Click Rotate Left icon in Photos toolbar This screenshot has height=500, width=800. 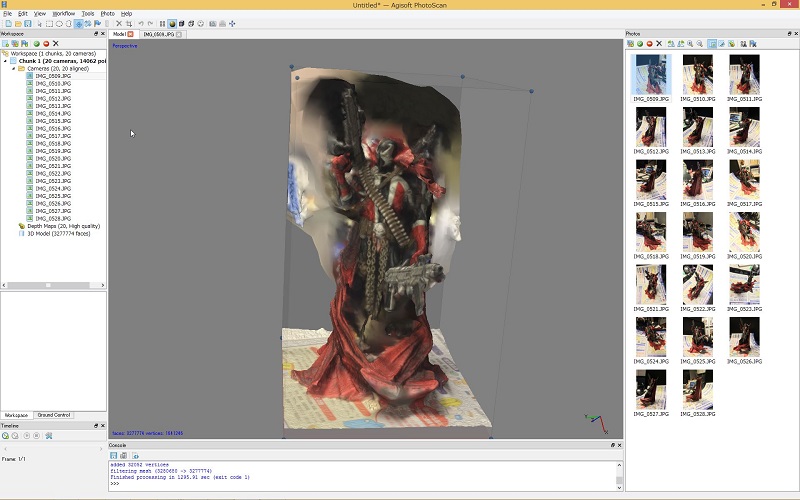tap(671, 44)
